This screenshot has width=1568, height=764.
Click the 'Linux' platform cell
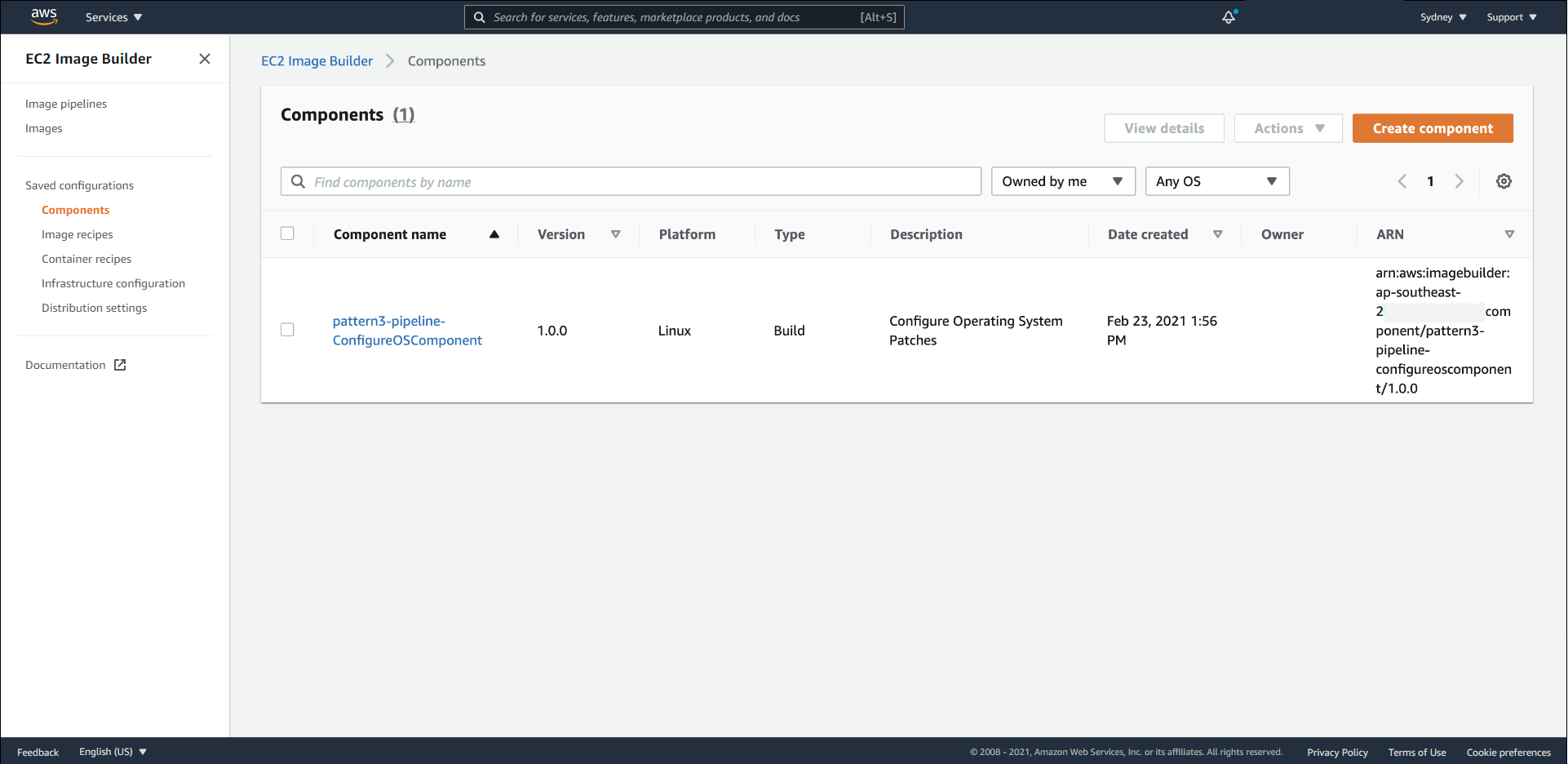674,331
